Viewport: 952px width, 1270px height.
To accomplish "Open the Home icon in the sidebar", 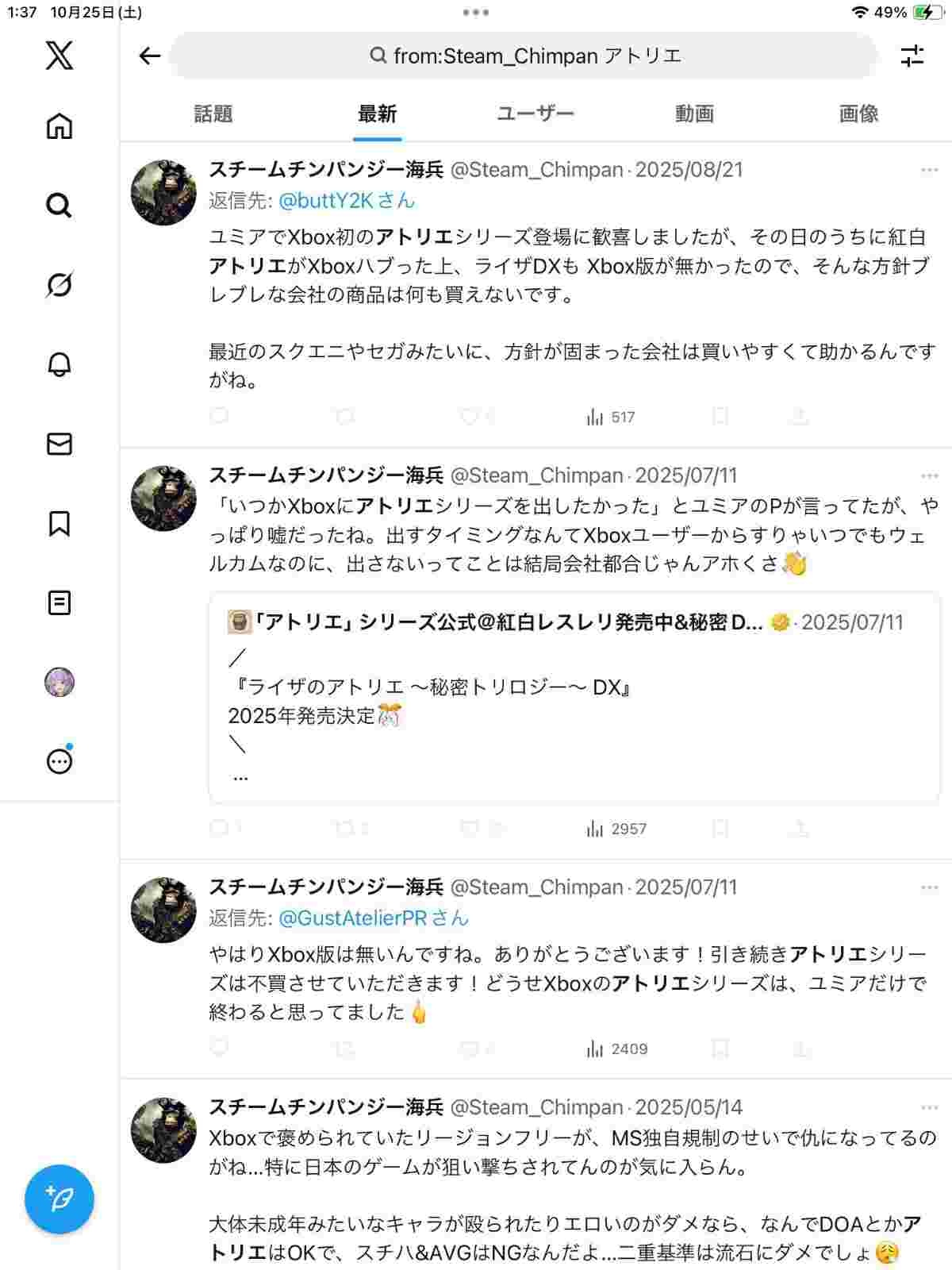I will click(59, 126).
